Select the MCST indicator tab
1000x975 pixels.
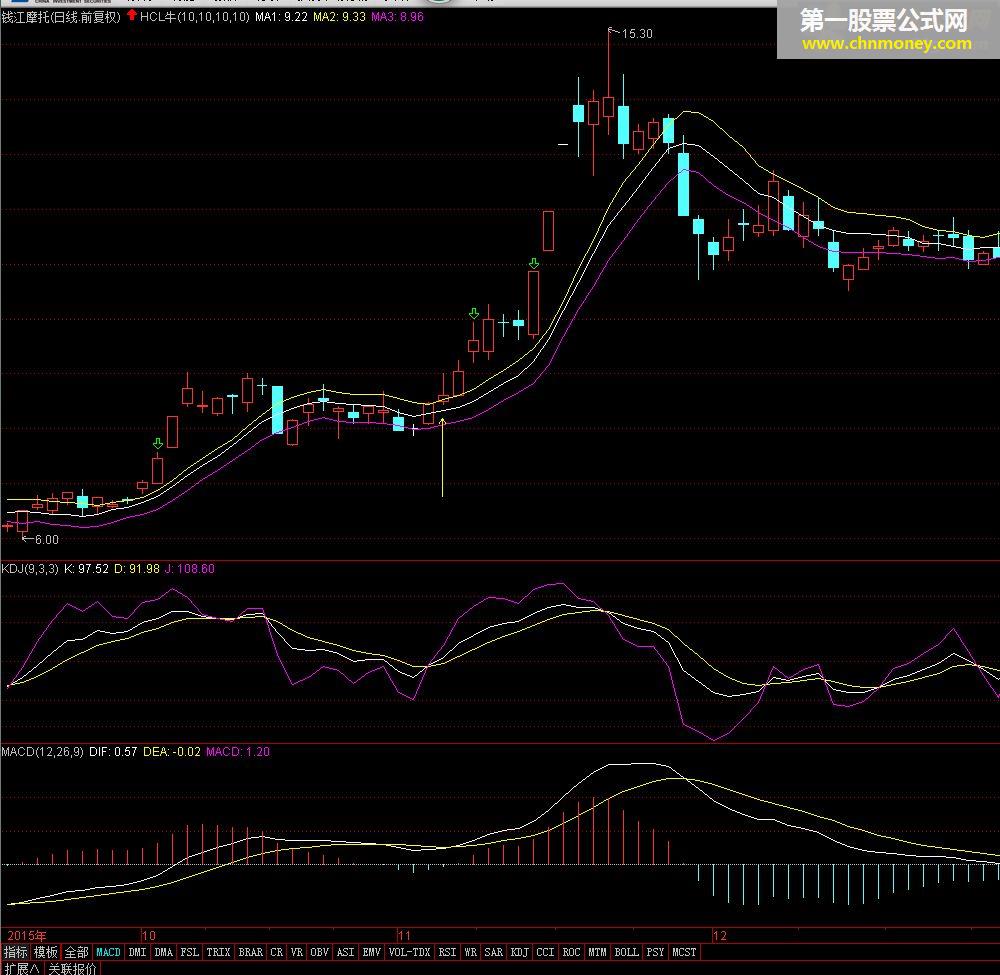coord(684,952)
